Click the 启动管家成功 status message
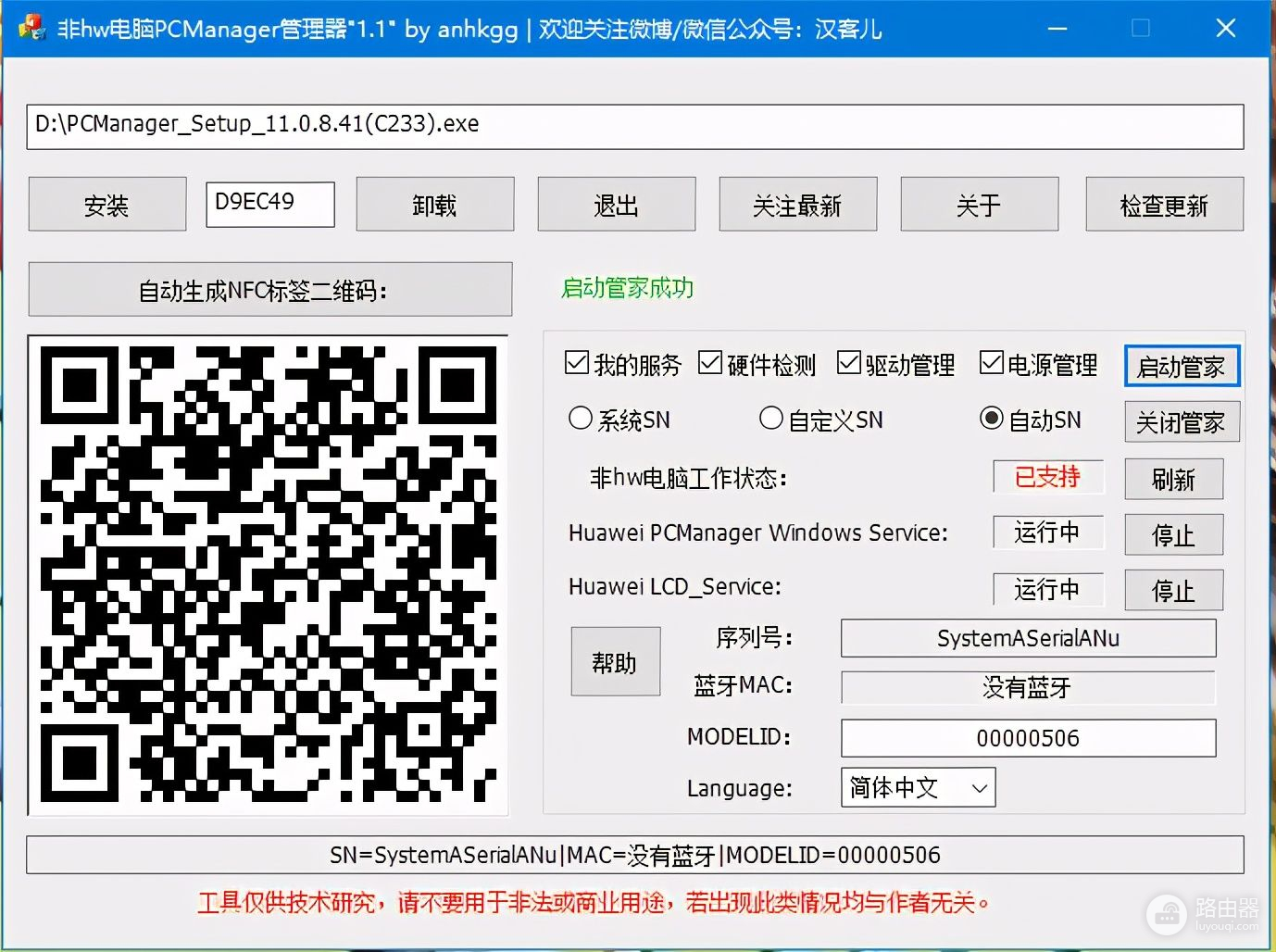This screenshot has width=1276, height=952. point(628,288)
